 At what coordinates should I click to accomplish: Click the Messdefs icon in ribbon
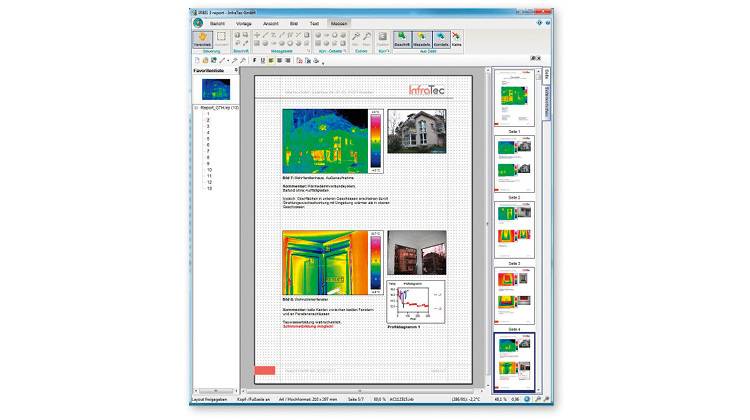coord(423,40)
